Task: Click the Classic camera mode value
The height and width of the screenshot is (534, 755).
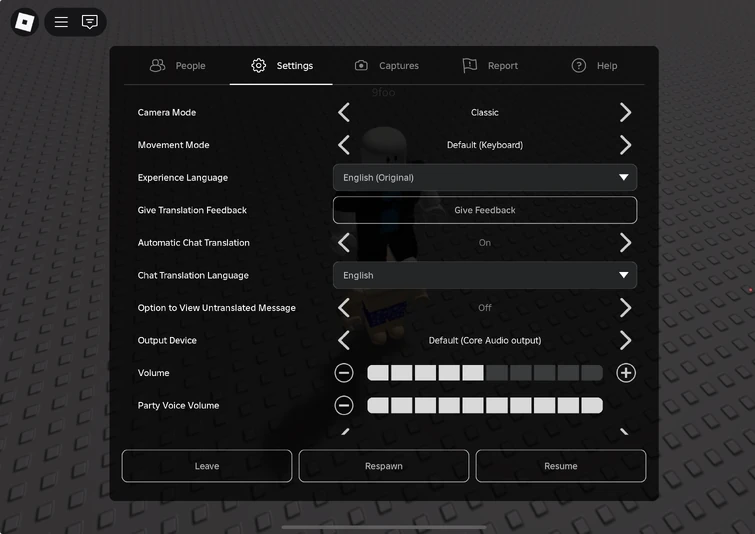Action: (x=484, y=112)
